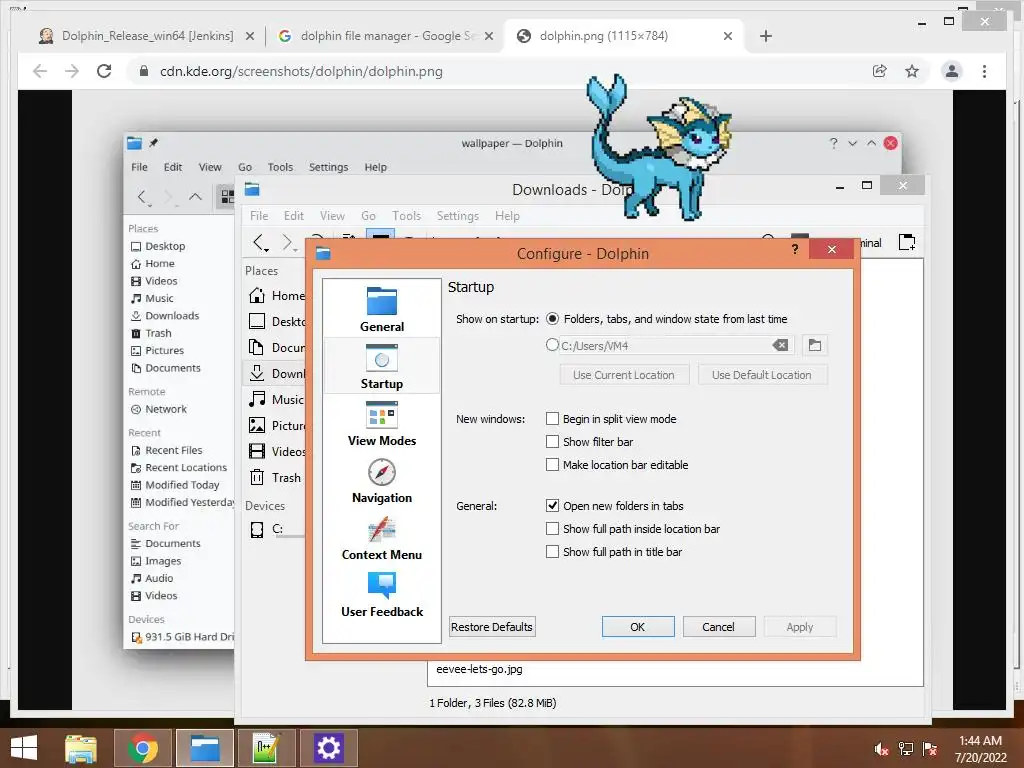Open Edit menu in Downloads Dolphin window
This screenshot has height=768, width=1024.
tap(294, 216)
